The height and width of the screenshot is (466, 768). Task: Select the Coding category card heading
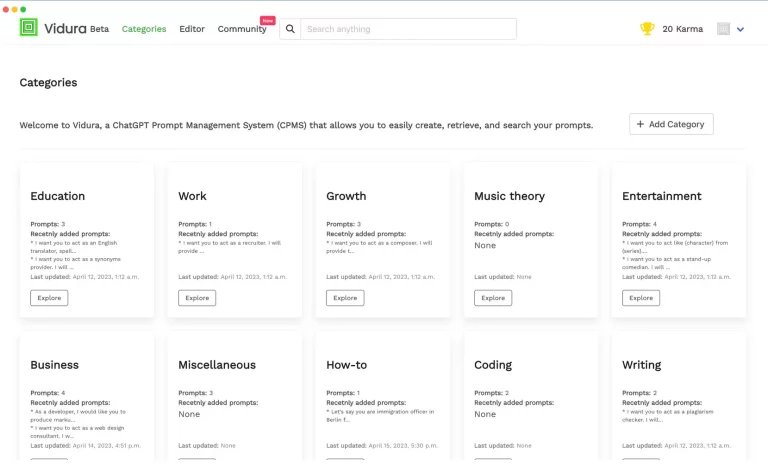[x=493, y=365]
